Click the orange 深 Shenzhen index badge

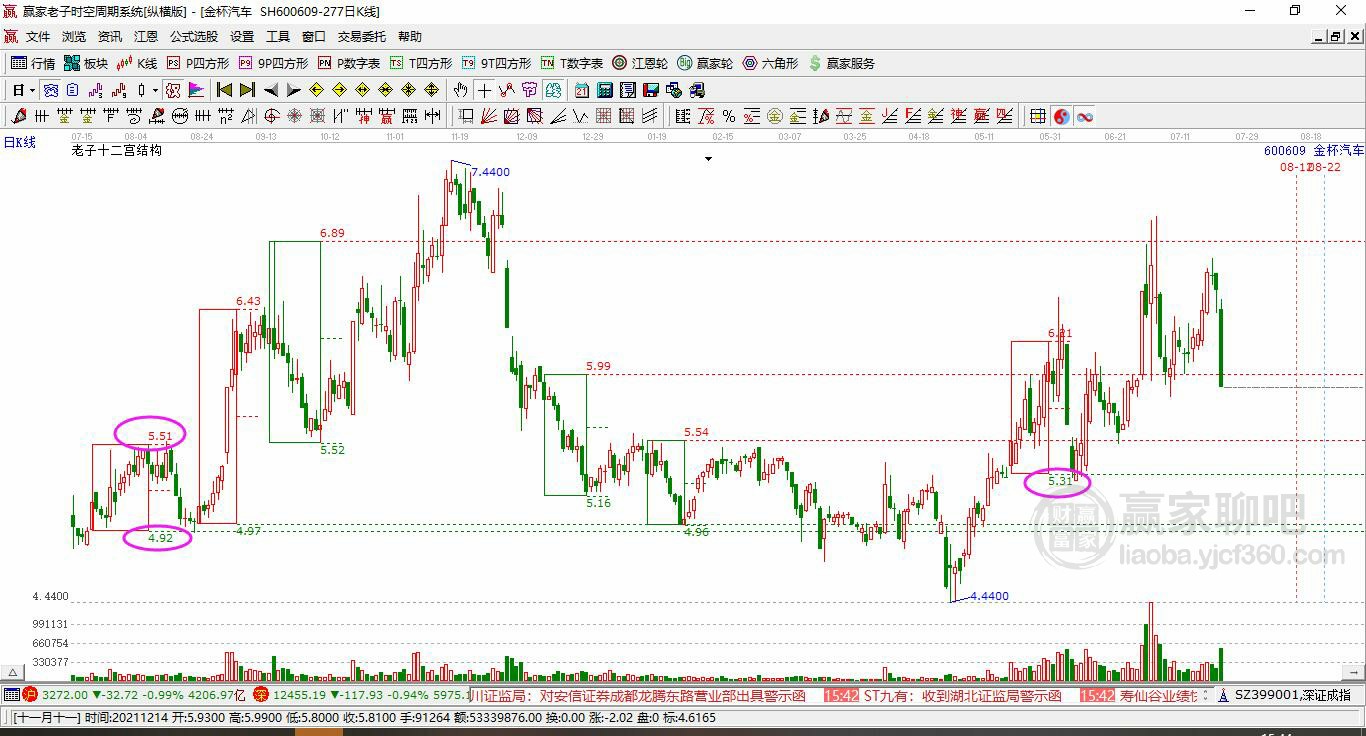260,694
